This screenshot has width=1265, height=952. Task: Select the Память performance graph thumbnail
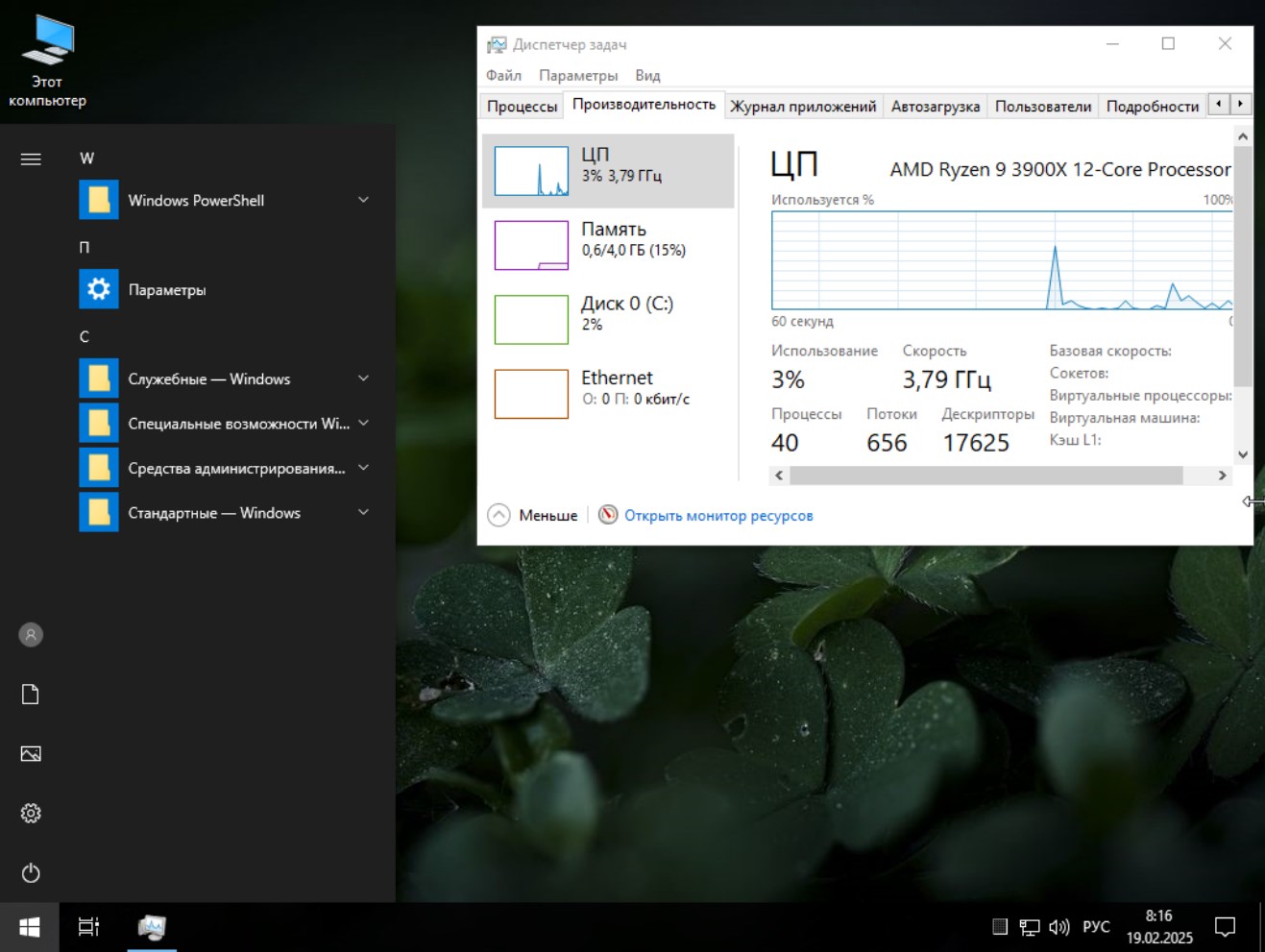(x=531, y=245)
